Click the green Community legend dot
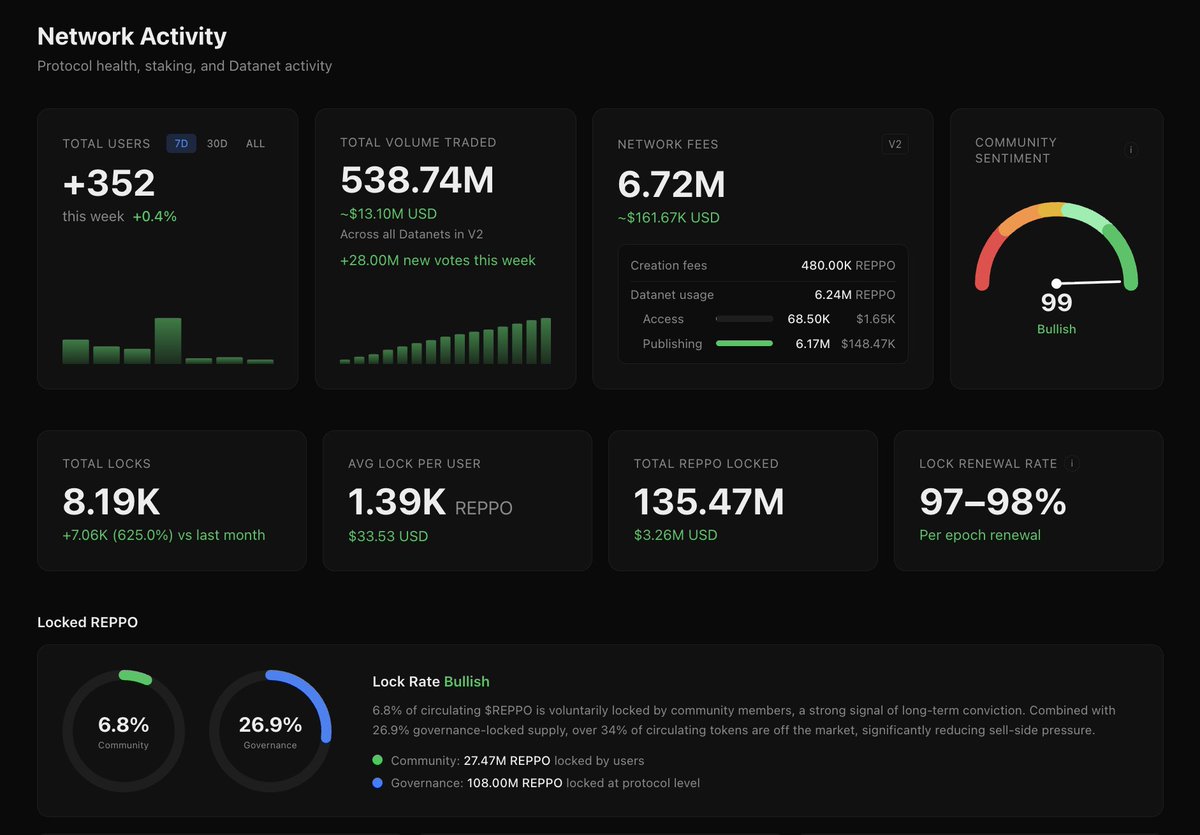 tap(377, 760)
